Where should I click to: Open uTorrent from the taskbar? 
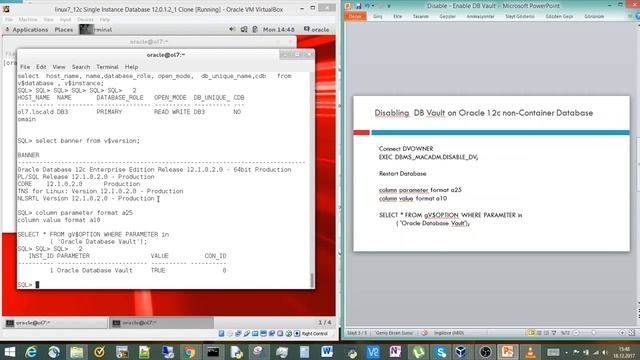(x=418, y=352)
